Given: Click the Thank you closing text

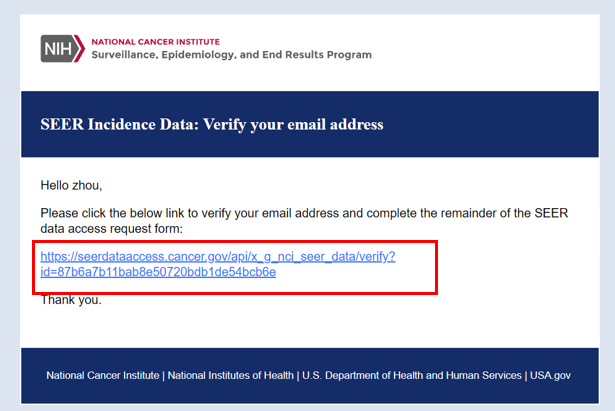Looking at the screenshot, I should click(71, 300).
